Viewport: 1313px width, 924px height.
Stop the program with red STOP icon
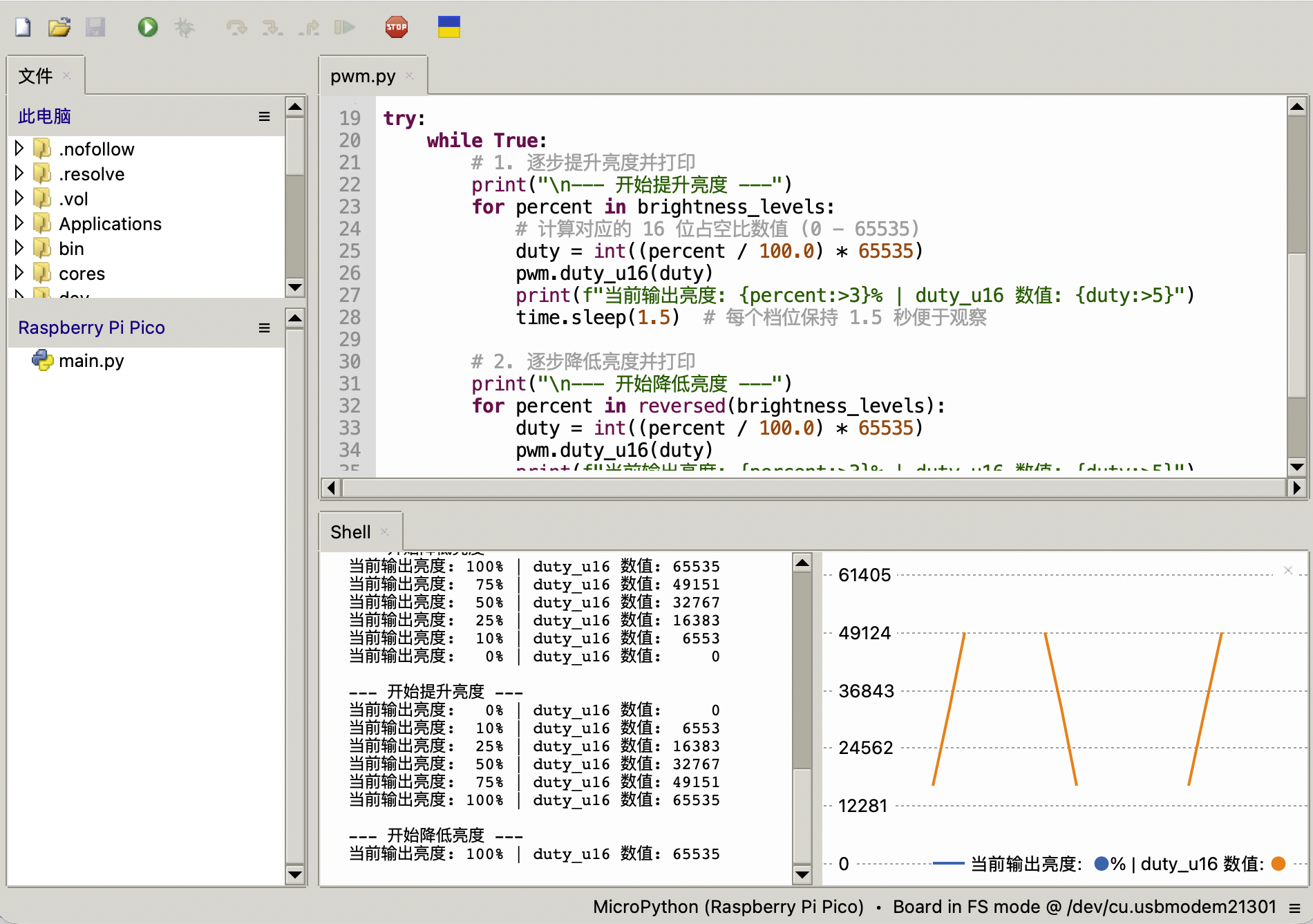pyautogui.click(x=397, y=28)
